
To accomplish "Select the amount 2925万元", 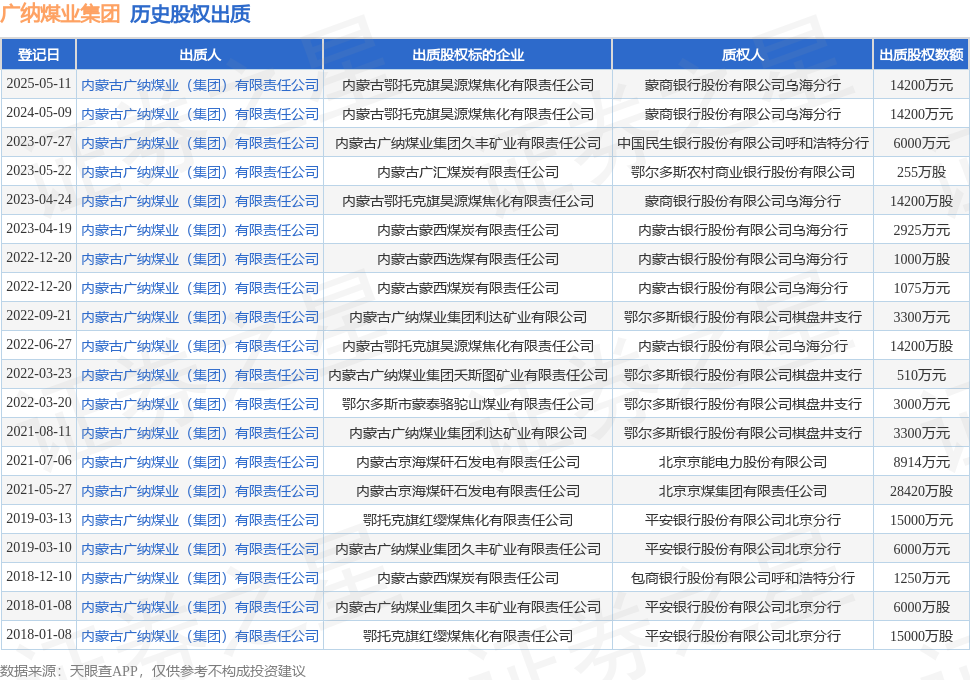I will (921, 230).
